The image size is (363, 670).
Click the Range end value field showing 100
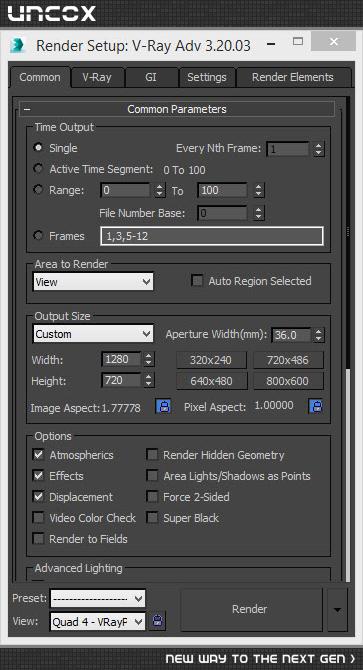pos(222,190)
